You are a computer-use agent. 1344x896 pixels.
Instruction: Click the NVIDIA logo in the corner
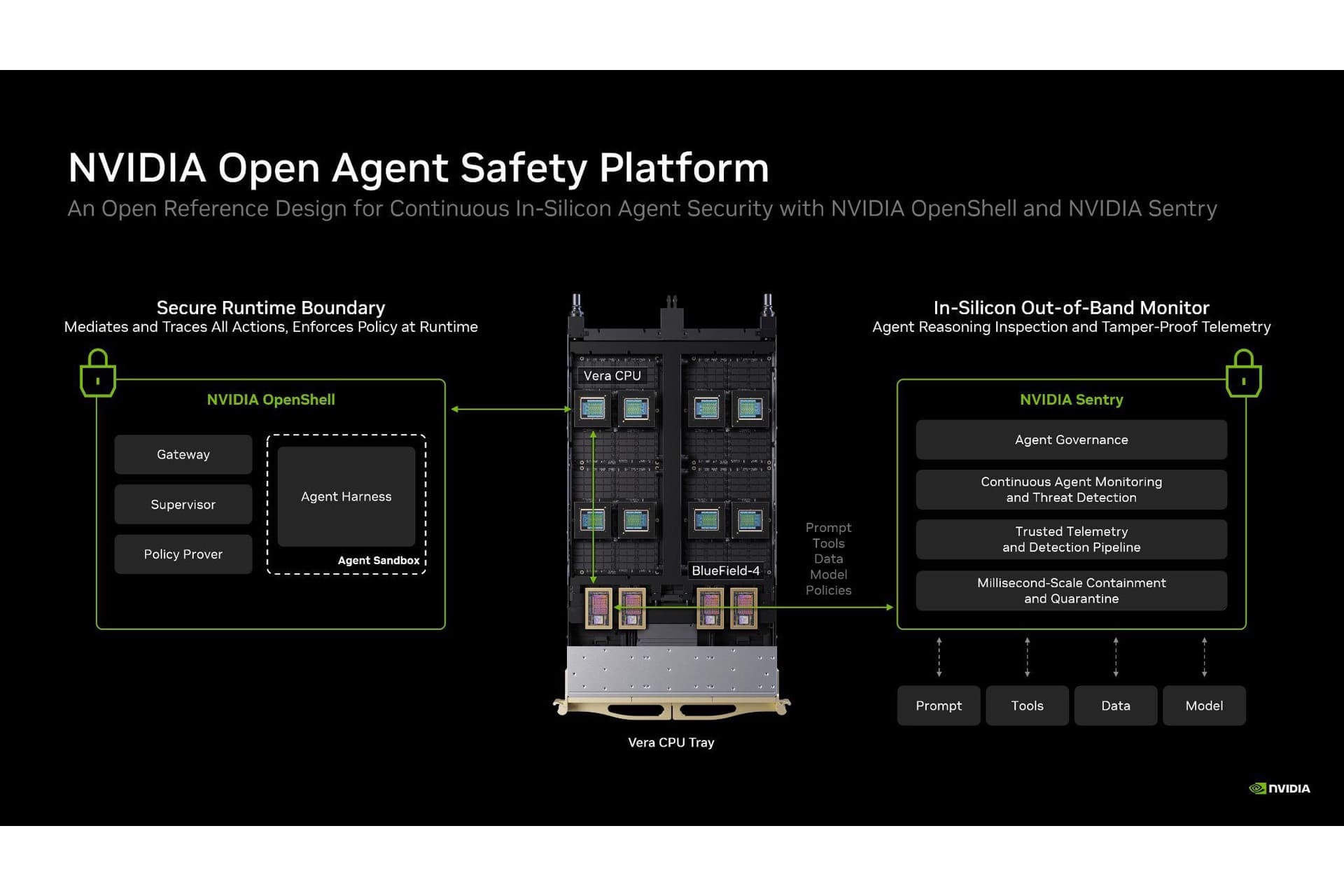pos(1280,788)
